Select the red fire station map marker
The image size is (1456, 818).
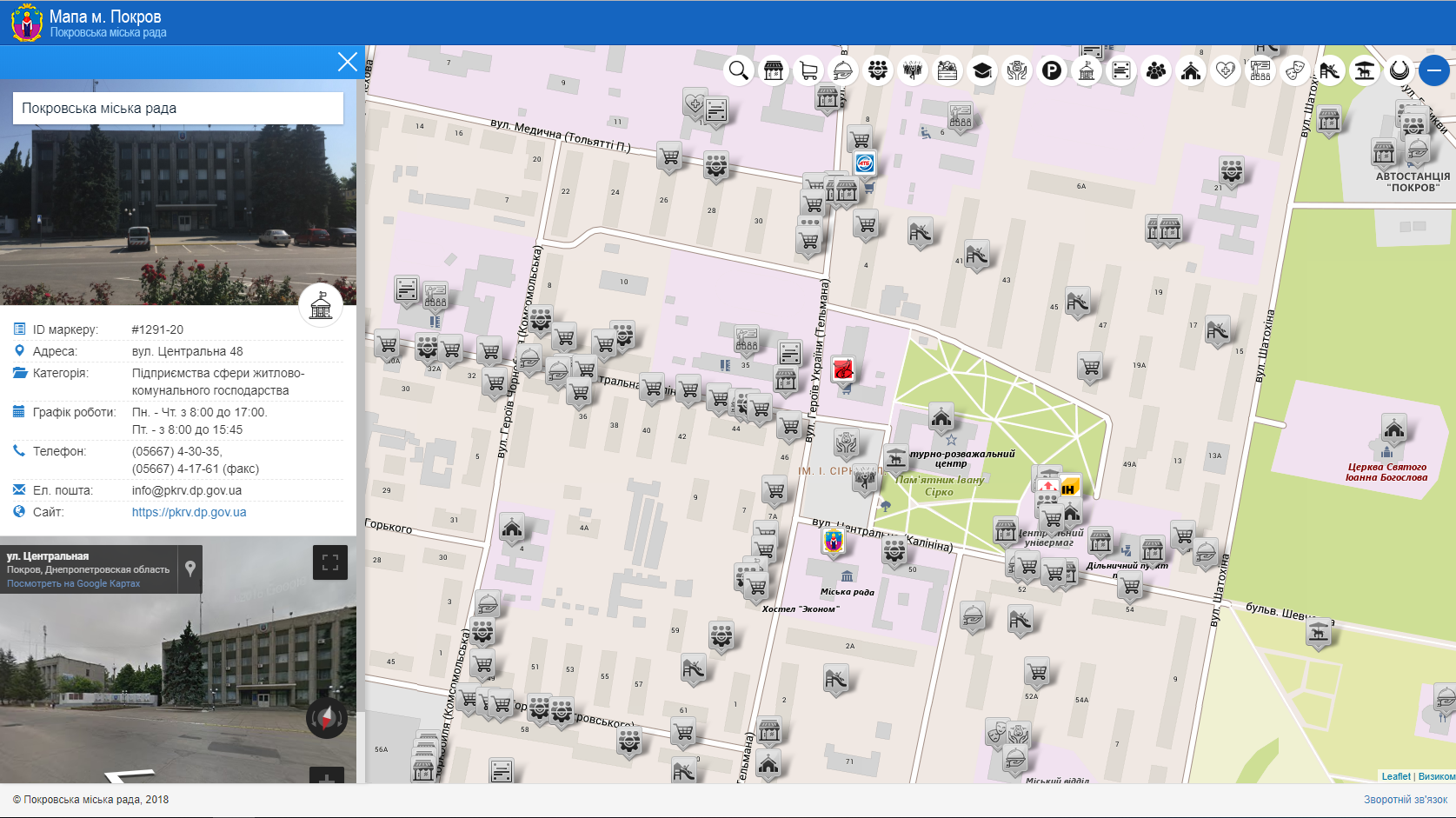842,370
